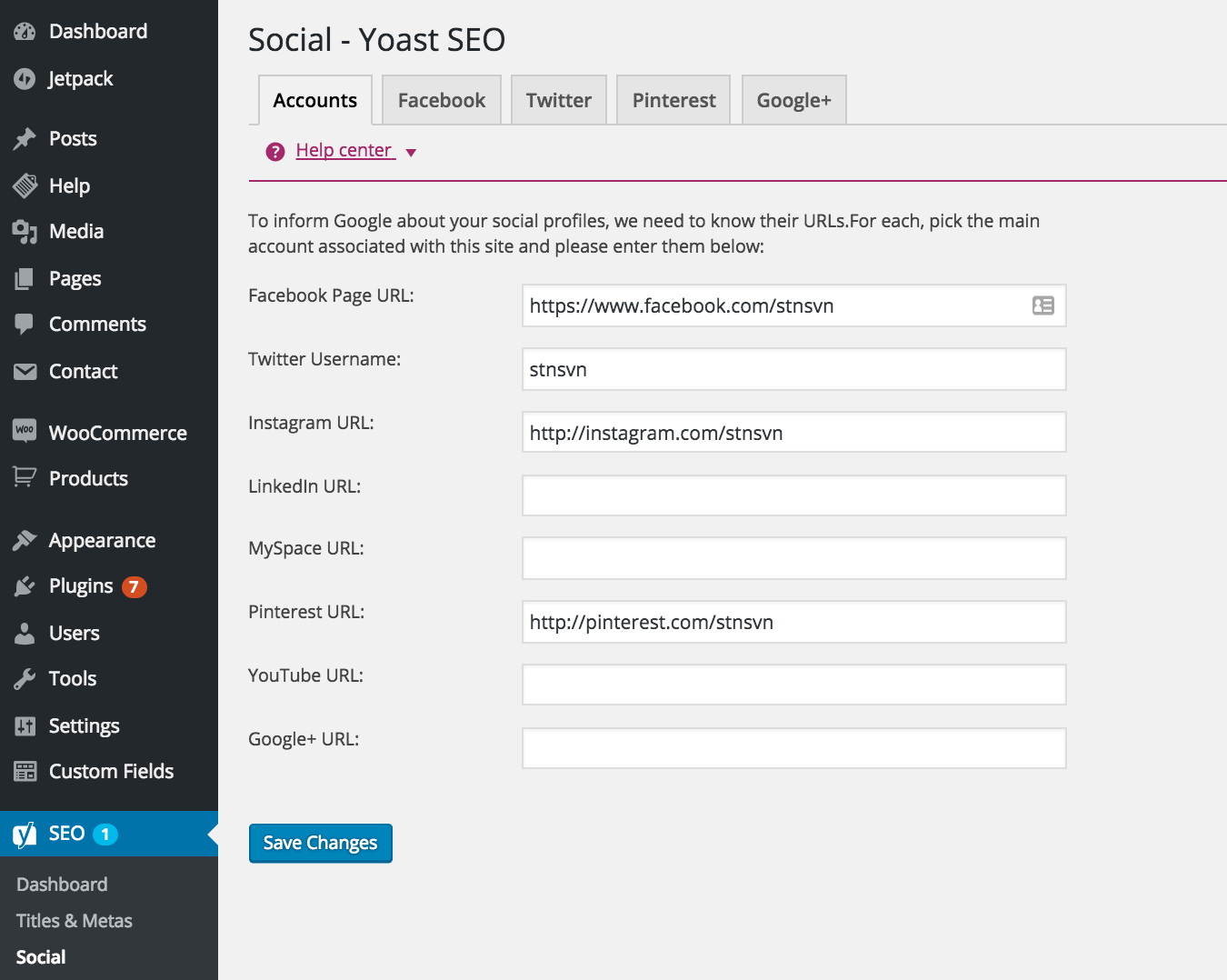Click the LinkedIn URL: label

point(304,486)
